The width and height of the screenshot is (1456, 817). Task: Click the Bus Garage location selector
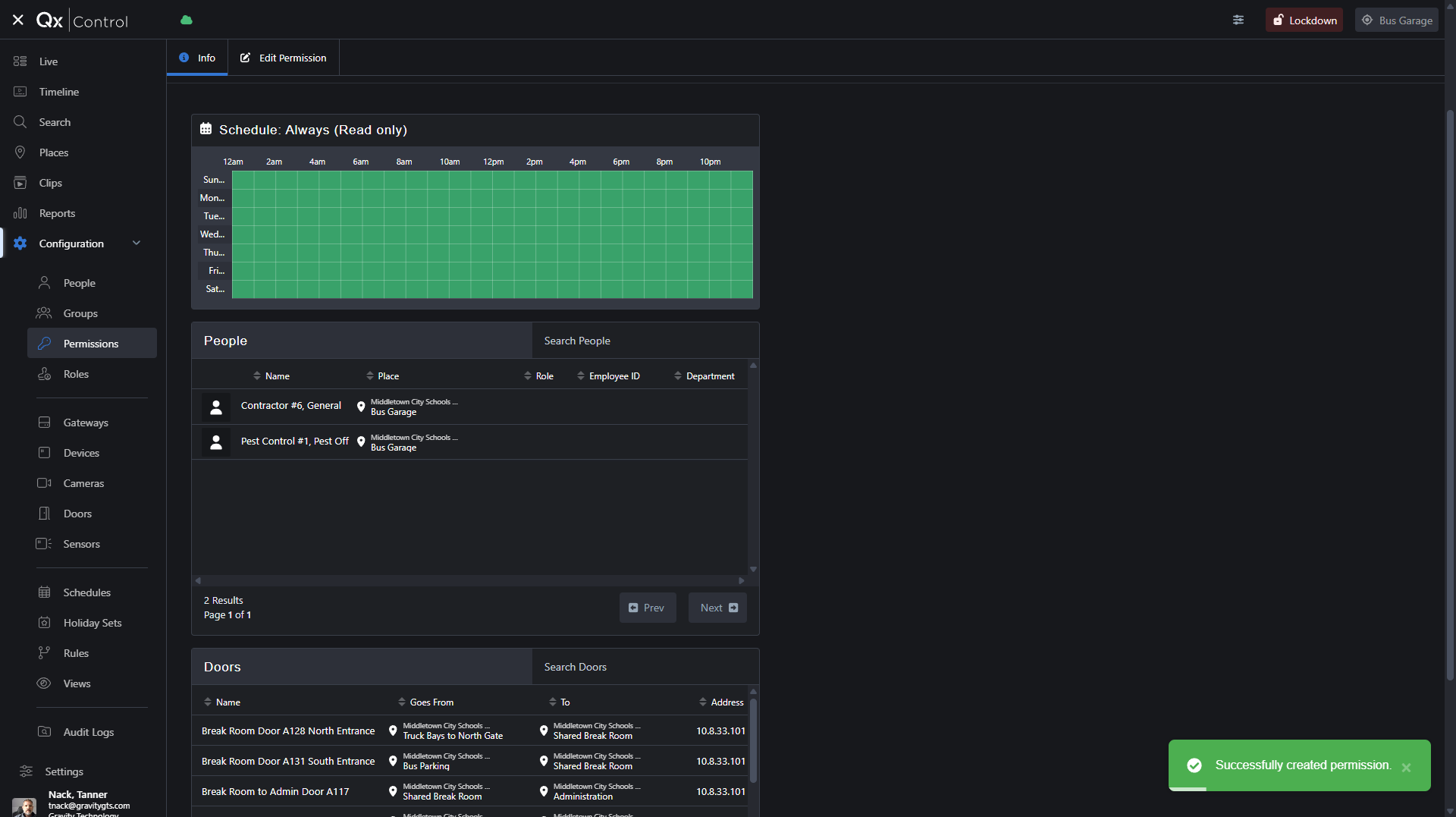[1397, 20]
